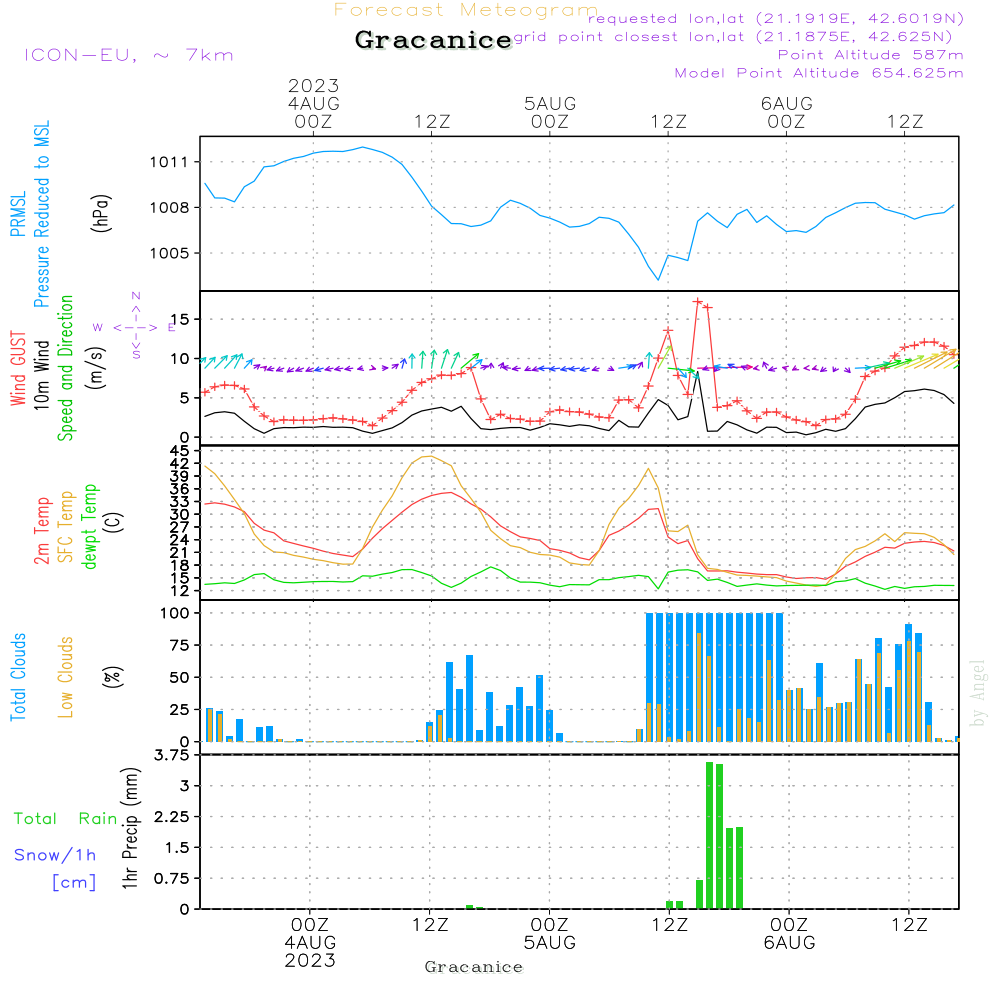1000x1000 pixels.
Task: Click the wind compass rose legend
Action: (x=136, y=327)
